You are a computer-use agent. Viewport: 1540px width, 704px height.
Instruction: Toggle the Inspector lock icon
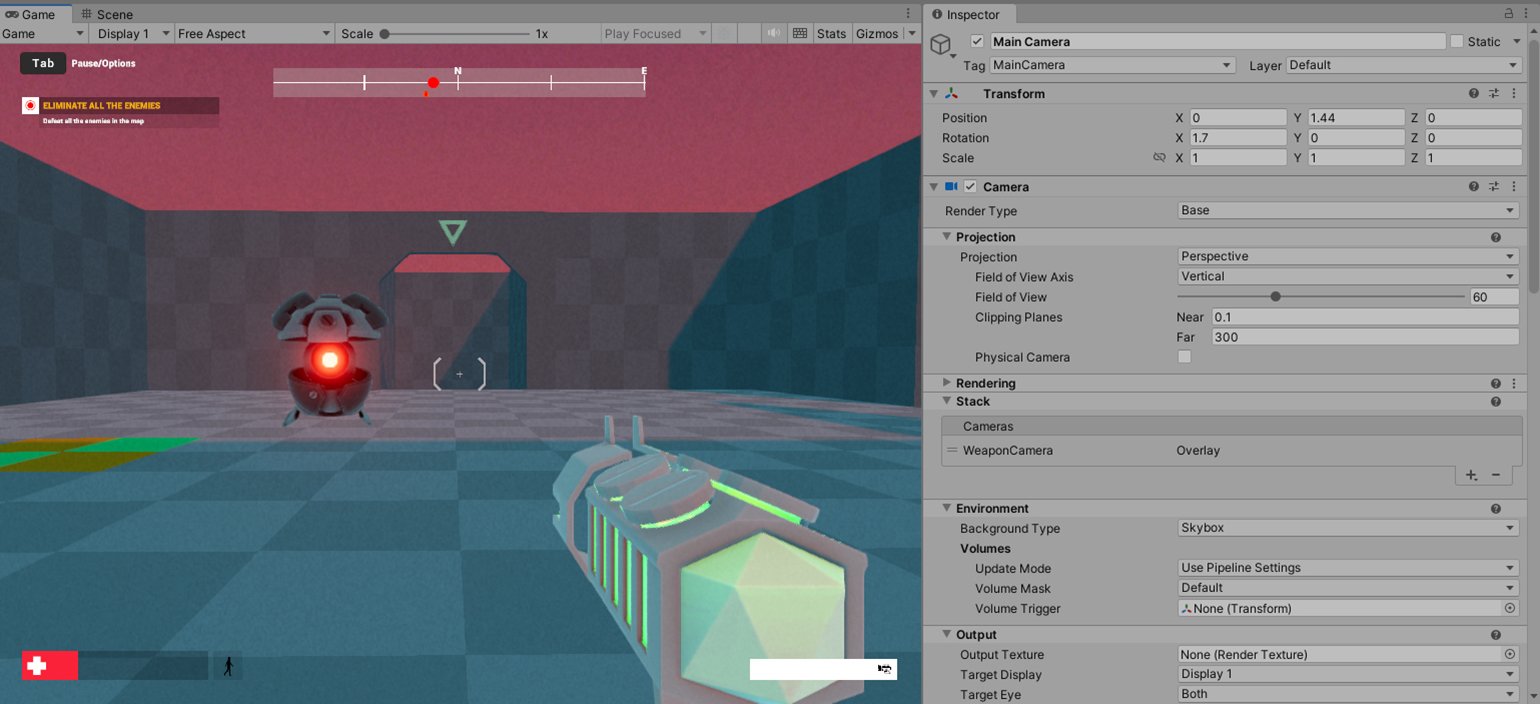coord(1508,14)
